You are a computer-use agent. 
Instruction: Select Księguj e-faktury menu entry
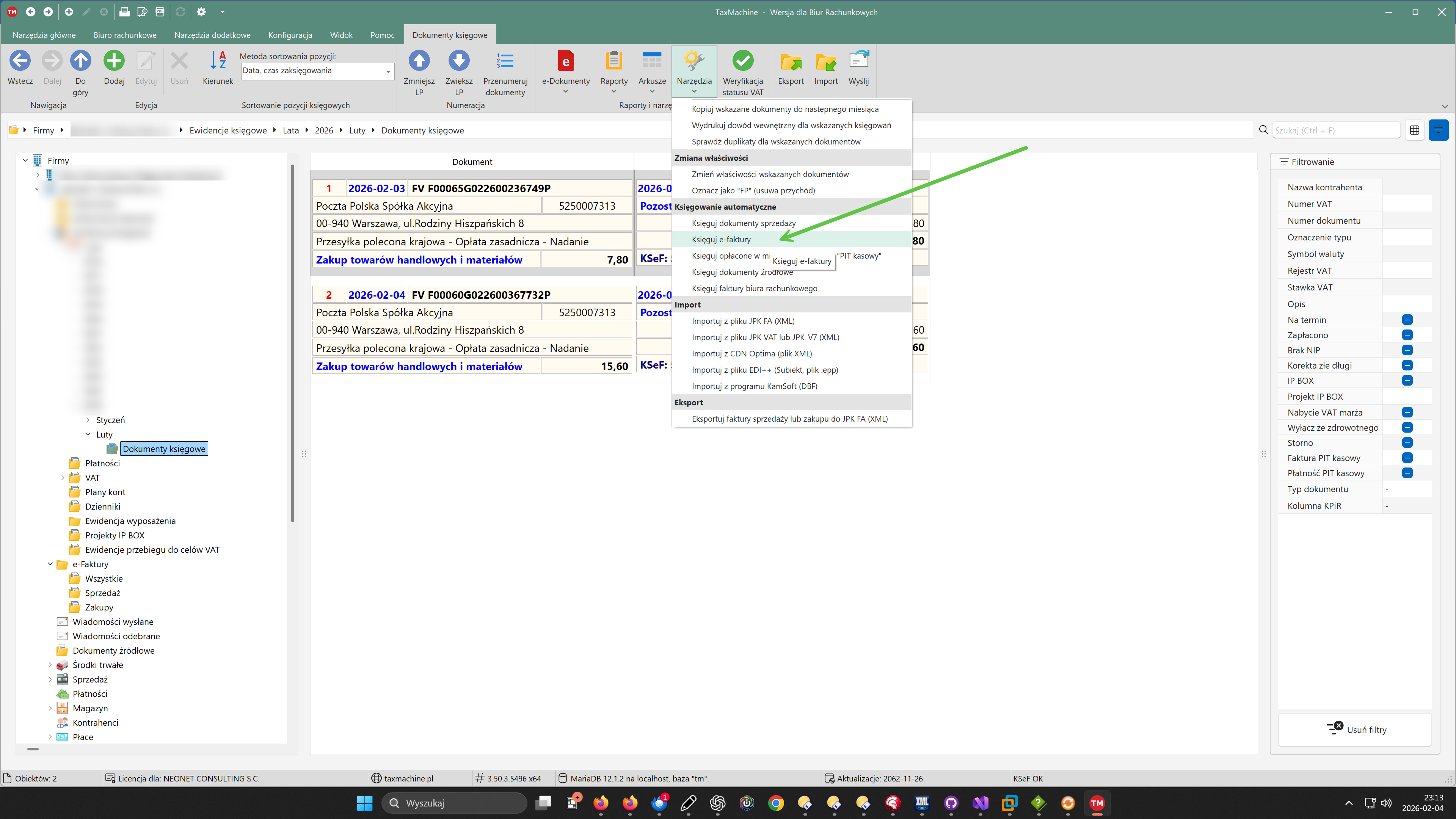(x=721, y=240)
